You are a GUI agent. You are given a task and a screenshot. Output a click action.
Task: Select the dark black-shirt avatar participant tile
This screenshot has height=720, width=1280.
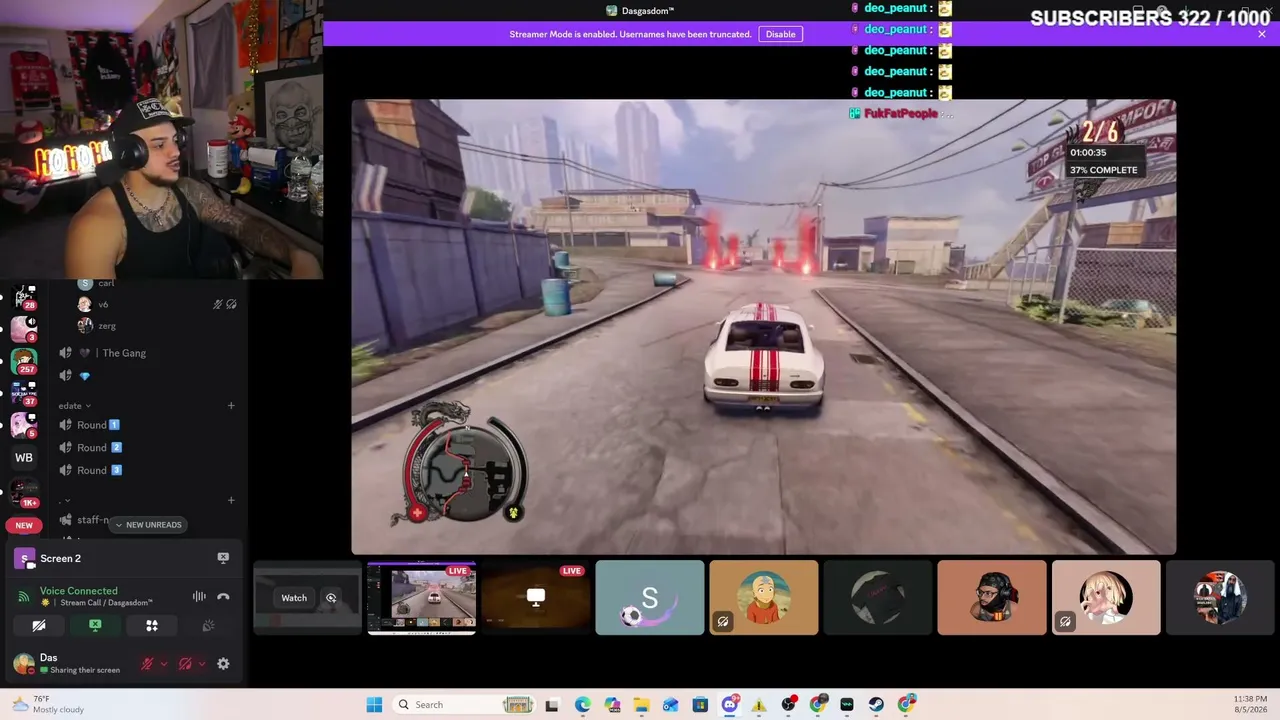tap(878, 598)
